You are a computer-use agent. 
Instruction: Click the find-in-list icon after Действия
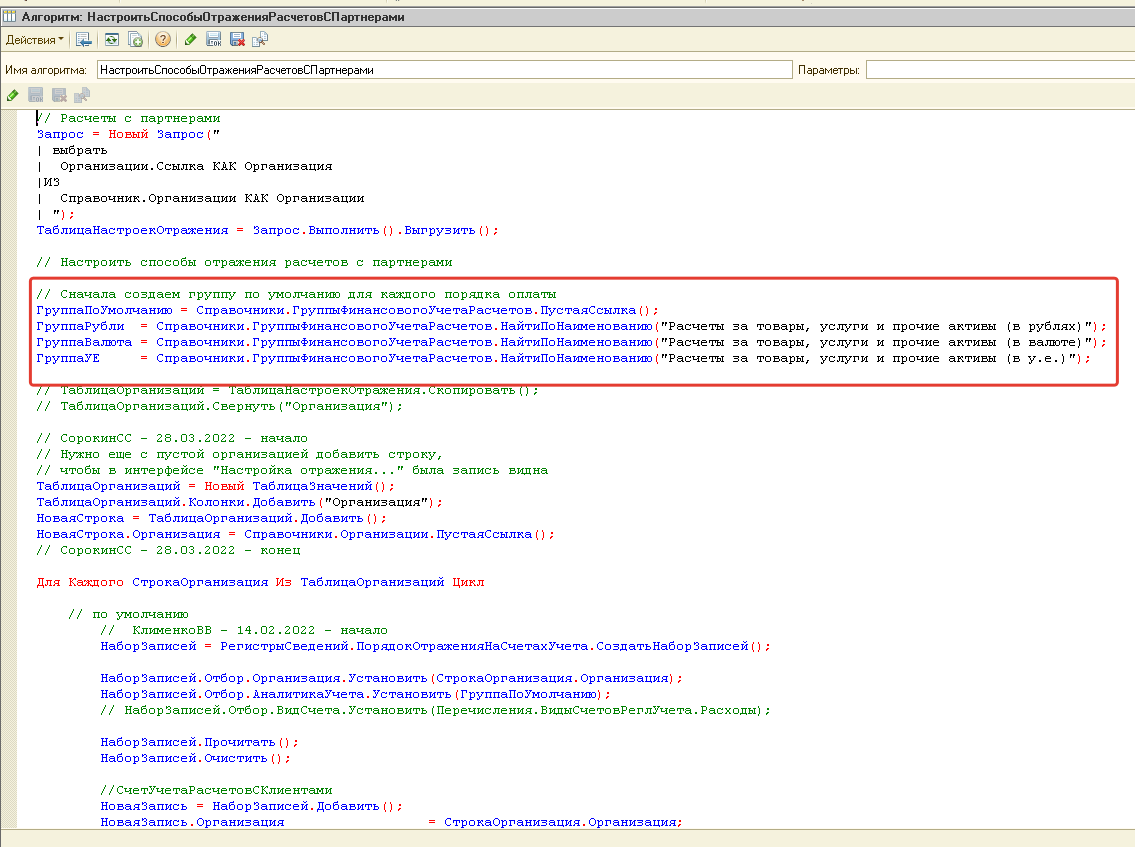pyautogui.click(x=84, y=39)
